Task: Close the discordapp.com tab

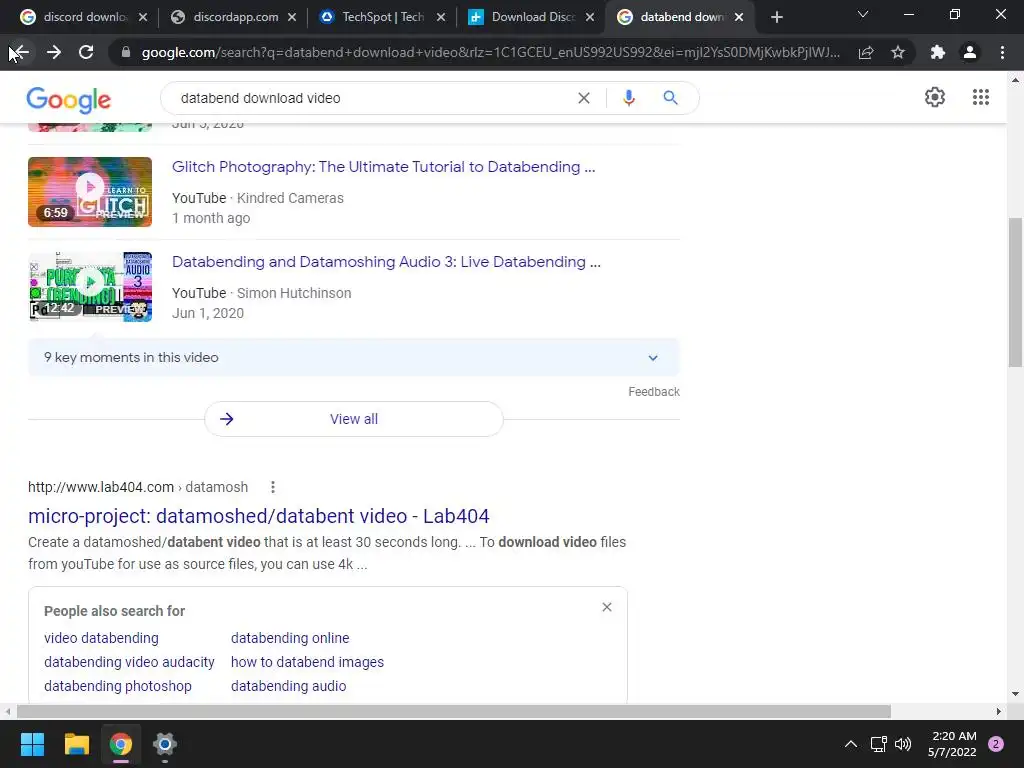Action: [x=292, y=17]
